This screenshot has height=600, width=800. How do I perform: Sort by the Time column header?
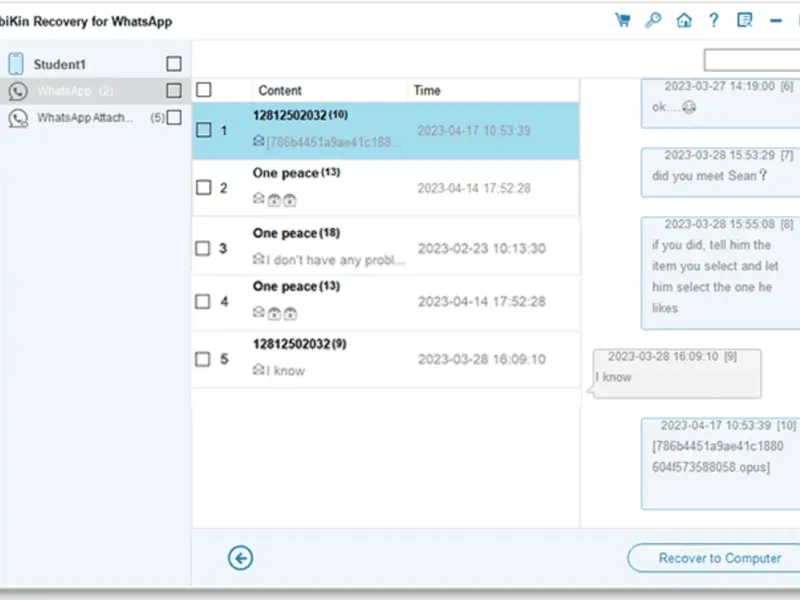coord(427,90)
